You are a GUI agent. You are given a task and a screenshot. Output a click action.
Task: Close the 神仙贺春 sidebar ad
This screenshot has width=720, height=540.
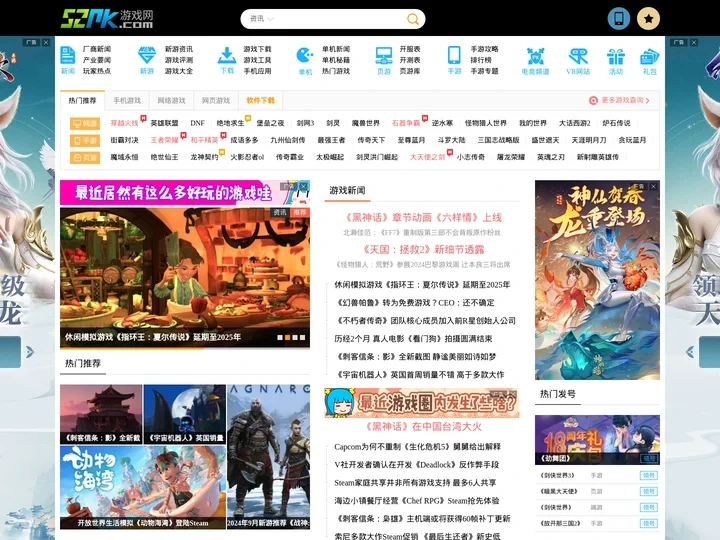pos(653,186)
